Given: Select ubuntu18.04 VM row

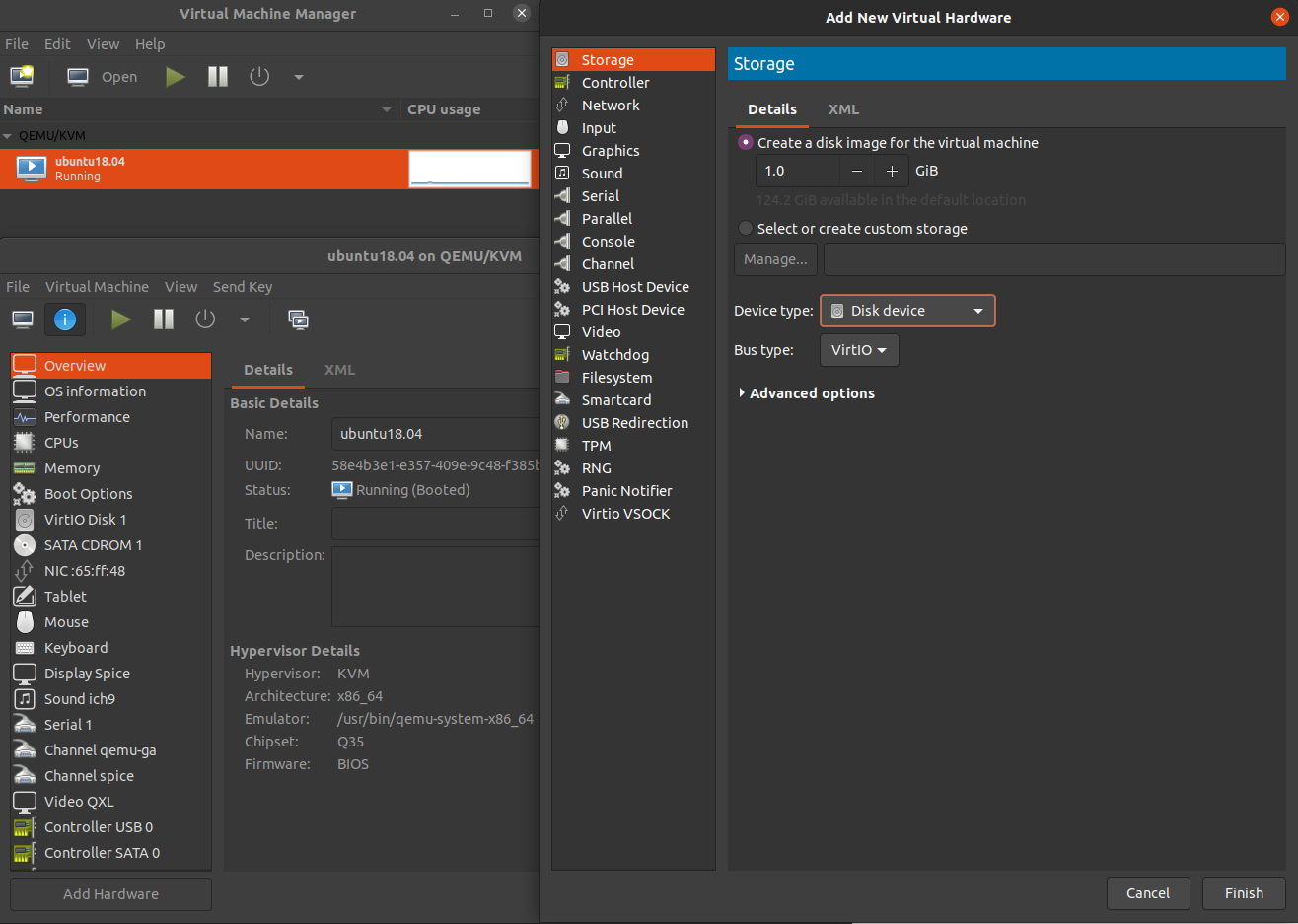Looking at the screenshot, I should point(268,169).
